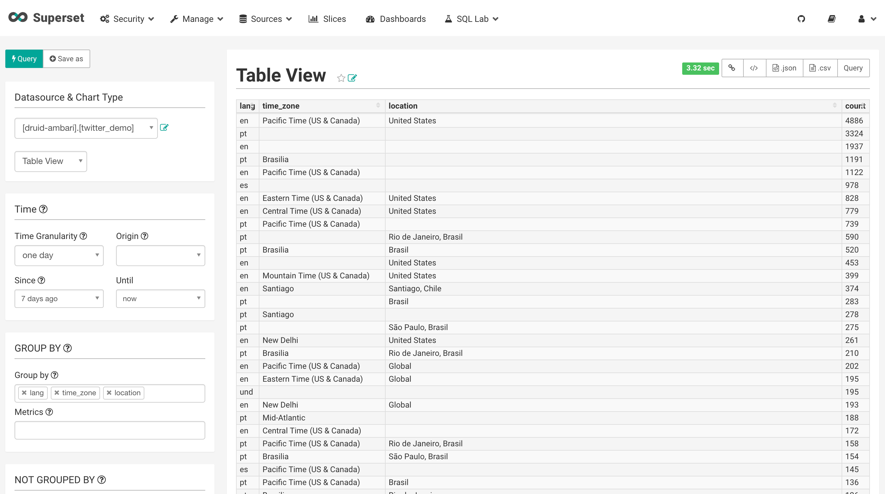Open the Manage menu
Image resolution: width=885 pixels, height=494 pixels.
tap(196, 19)
